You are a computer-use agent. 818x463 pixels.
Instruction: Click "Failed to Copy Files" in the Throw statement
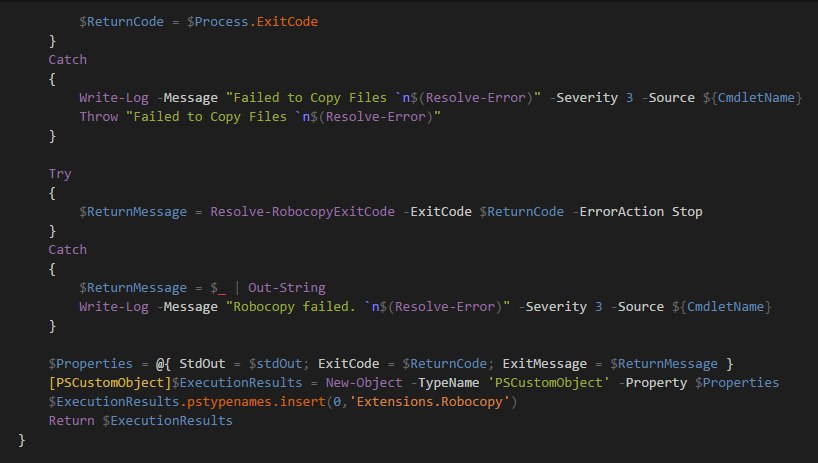[x=206, y=116]
